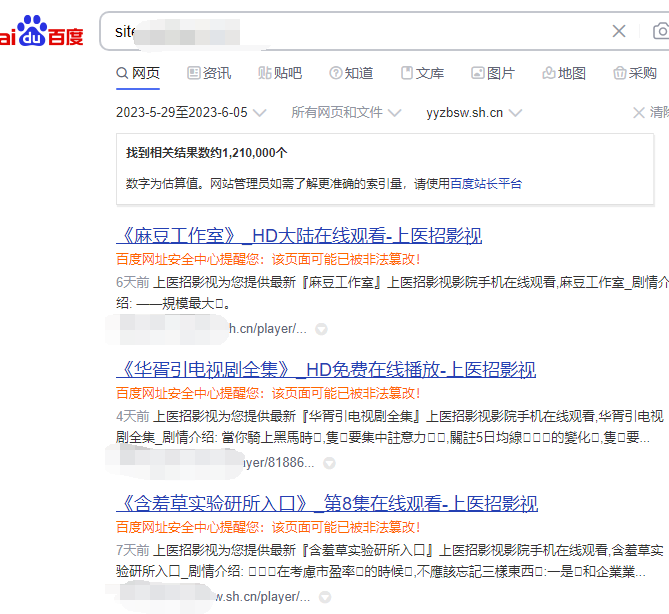Click the map icon beside 地图
This screenshot has width=669, height=614.
549,73
